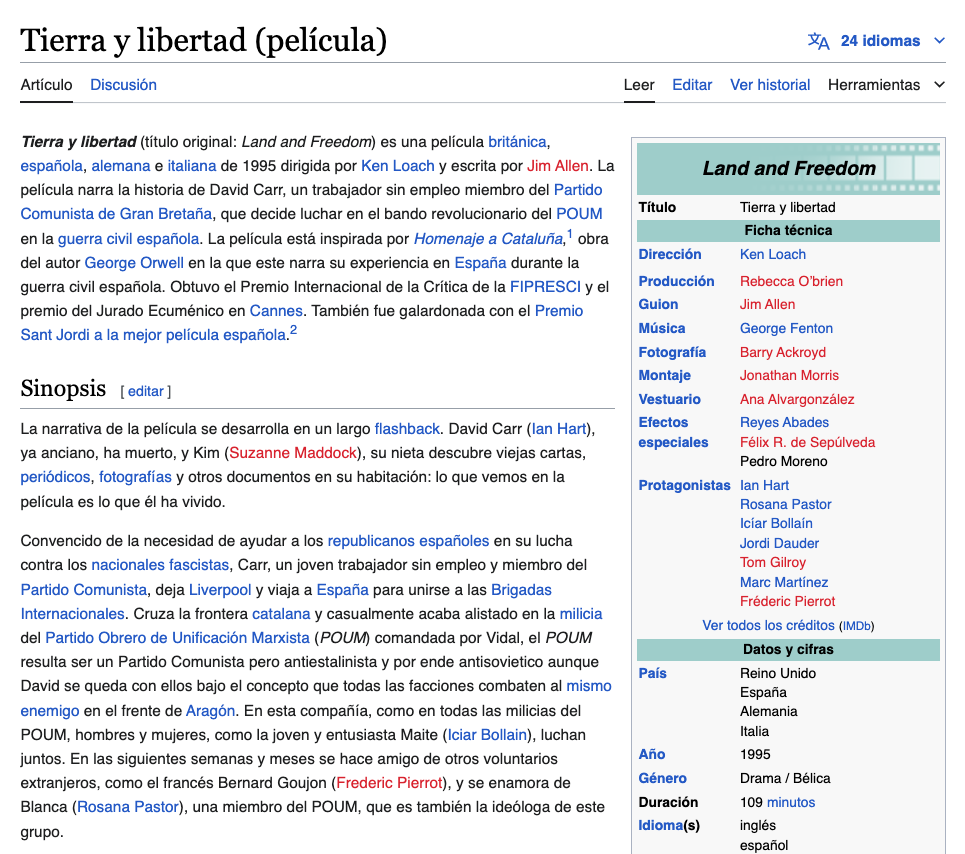The width and height of the screenshot is (965, 854).
Task: Expand the chevron next to Herramientas
Action: pos(939,85)
